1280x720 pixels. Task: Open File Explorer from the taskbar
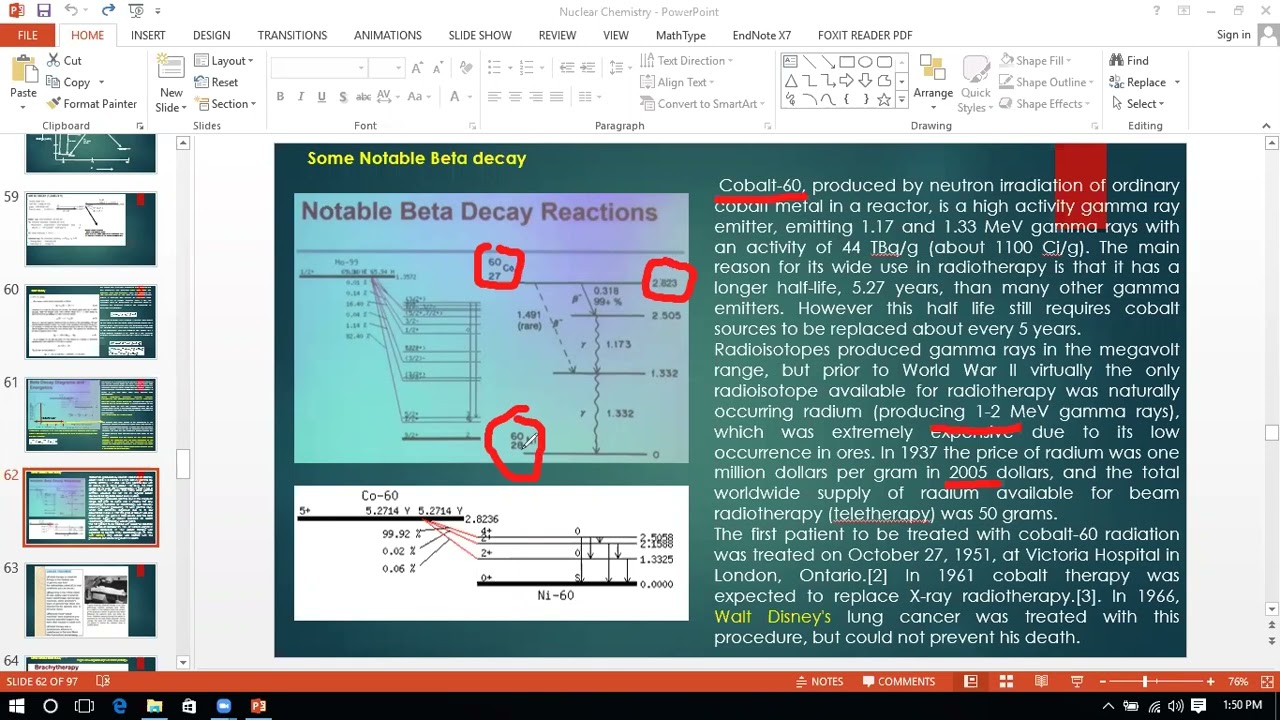coord(154,706)
